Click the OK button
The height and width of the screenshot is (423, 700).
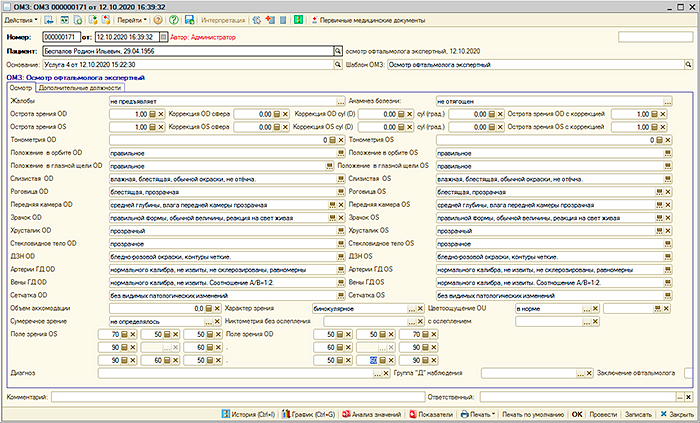(x=577, y=413)
